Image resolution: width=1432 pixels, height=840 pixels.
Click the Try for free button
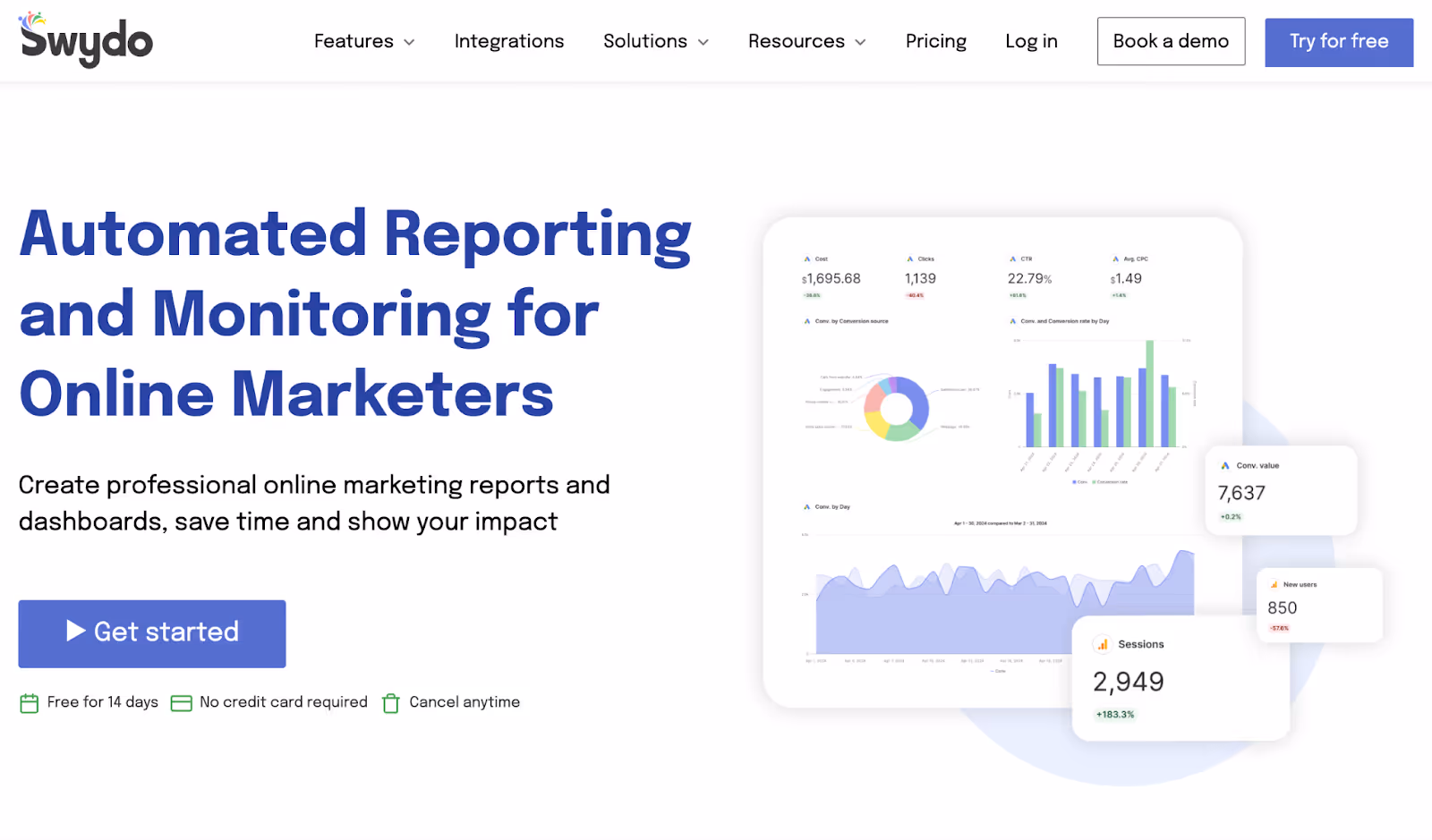click(1339, 42)
